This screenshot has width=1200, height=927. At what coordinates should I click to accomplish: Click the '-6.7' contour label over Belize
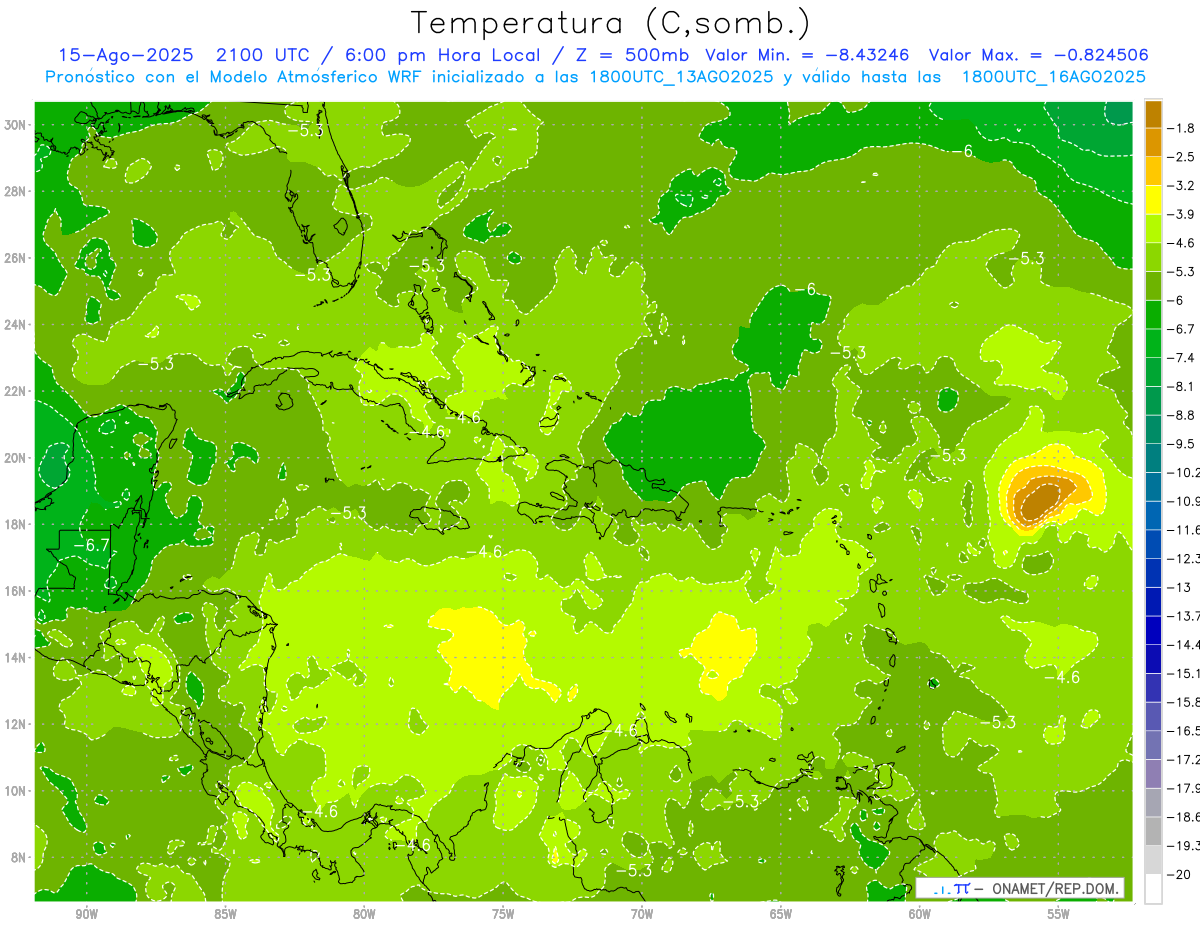click(94, 545)
